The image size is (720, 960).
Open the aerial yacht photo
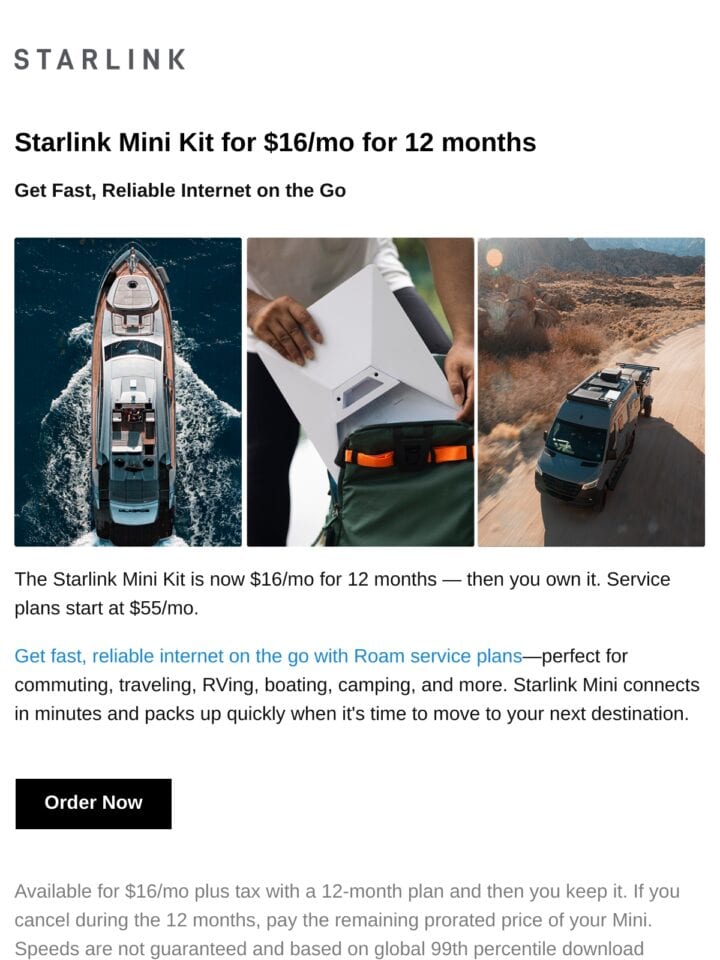click(x=128, y=392)
